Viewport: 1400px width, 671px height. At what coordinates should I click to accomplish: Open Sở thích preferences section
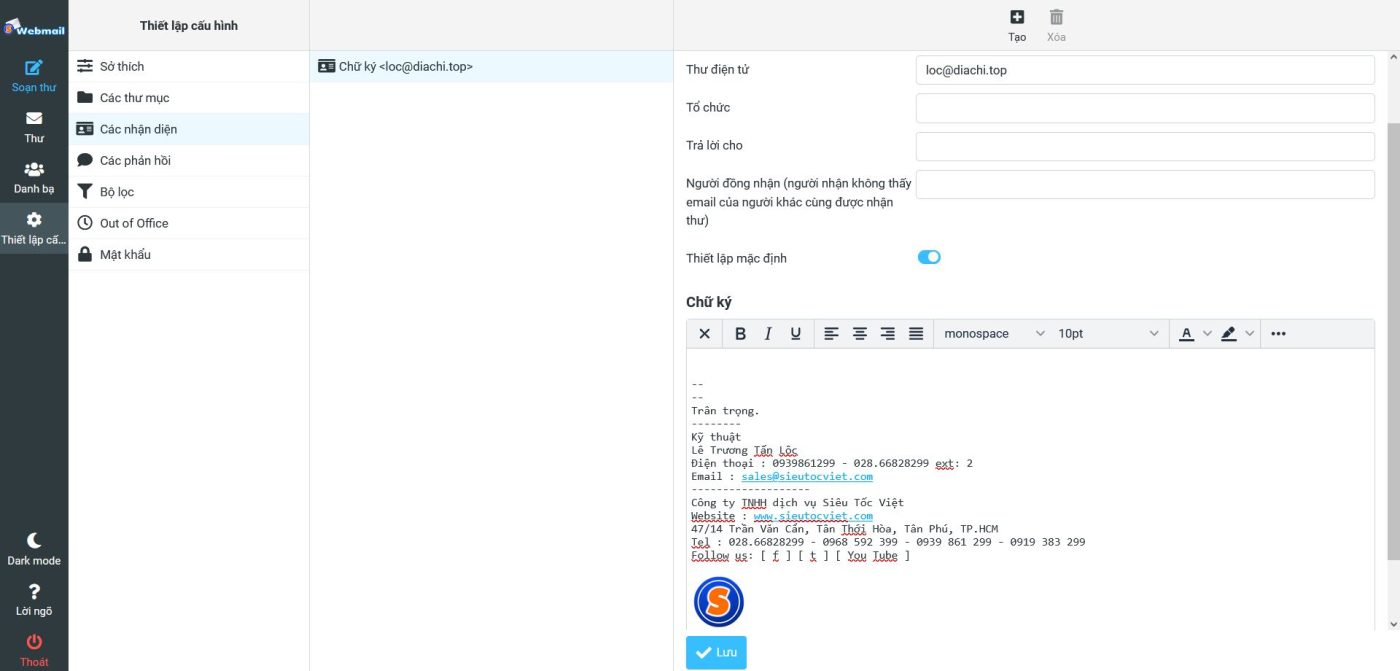188,66
